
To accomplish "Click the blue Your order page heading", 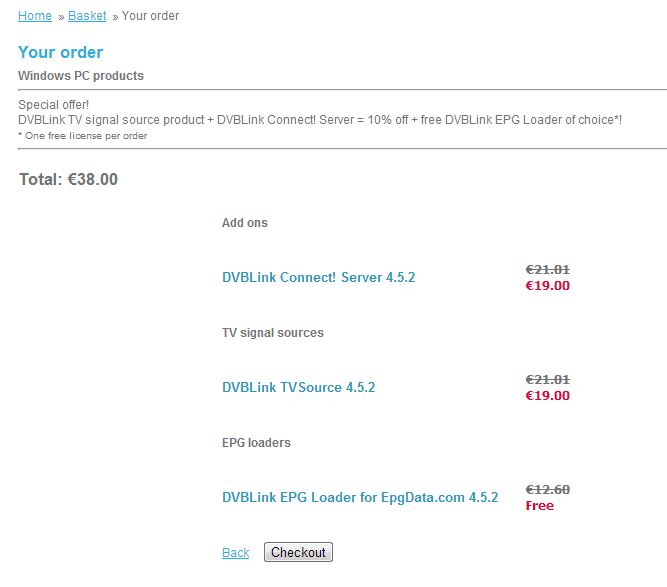I will [60, 52].
